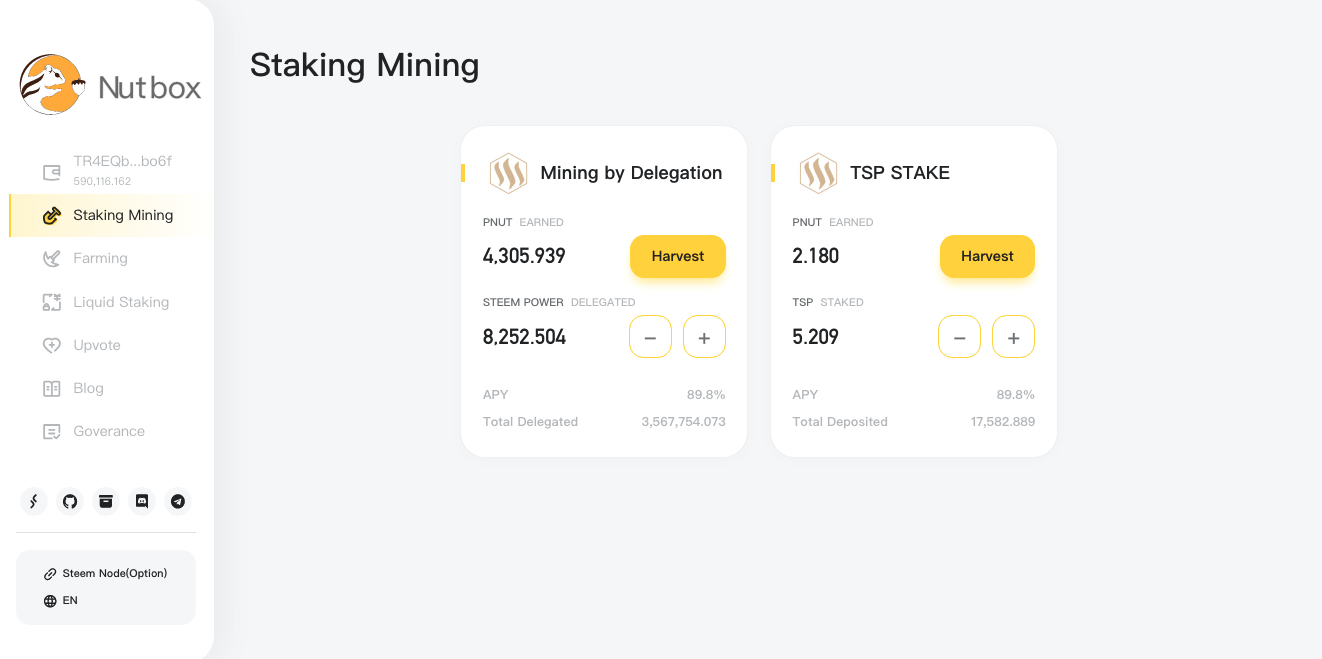The image size is (1322, 659).
Task: Click the wallet icon beside TR4EQb address
Action: (x=52, y=172)
